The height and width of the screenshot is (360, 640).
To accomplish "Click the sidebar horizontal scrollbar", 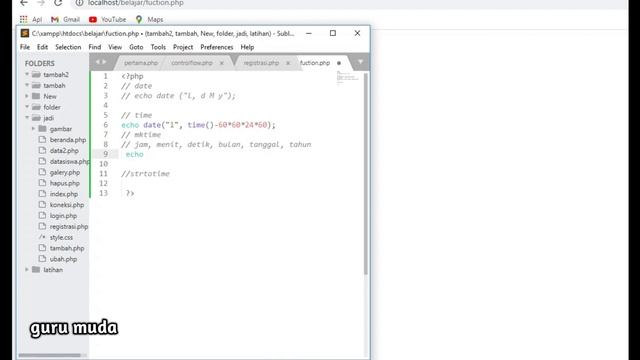I will (x=50, y=355).
